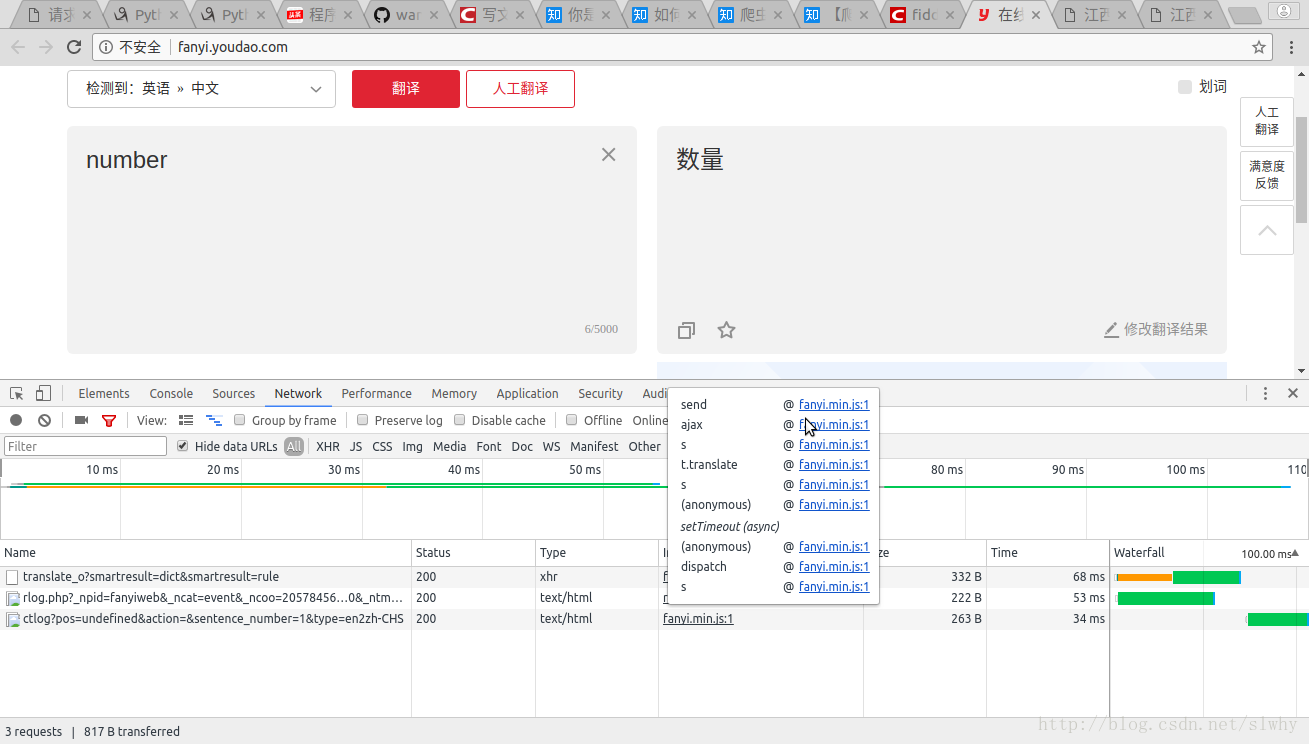Enable Preserve log
Screen dimensions: 1309x744
click(362, 420)
